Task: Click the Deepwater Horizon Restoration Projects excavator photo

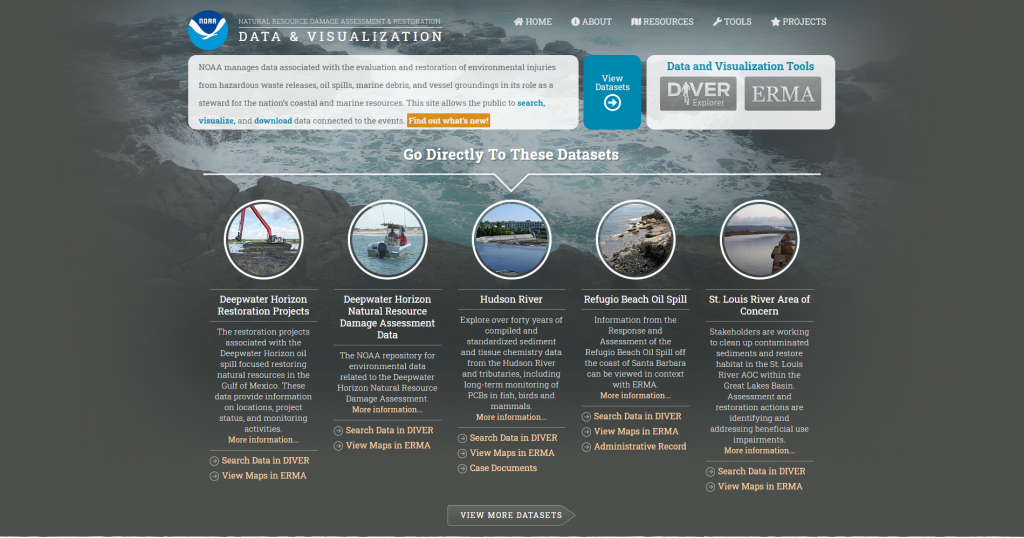Action: 263,240
